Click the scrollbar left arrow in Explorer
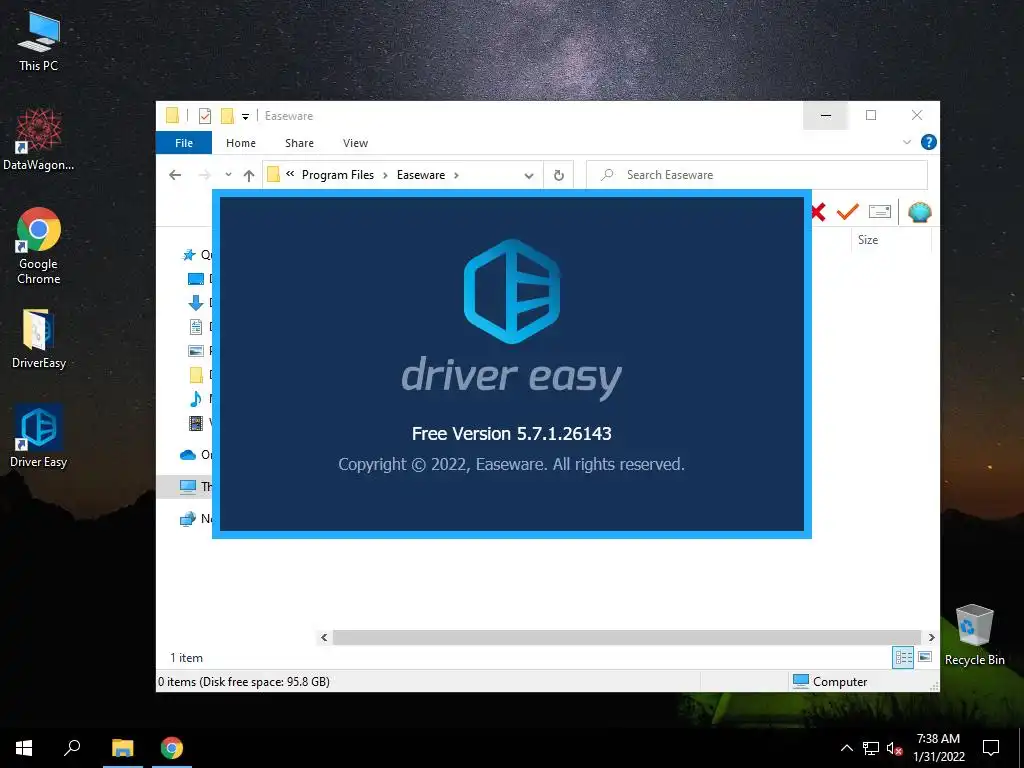The height and width of the screenshot is (768, 1024). coord(325,637)
